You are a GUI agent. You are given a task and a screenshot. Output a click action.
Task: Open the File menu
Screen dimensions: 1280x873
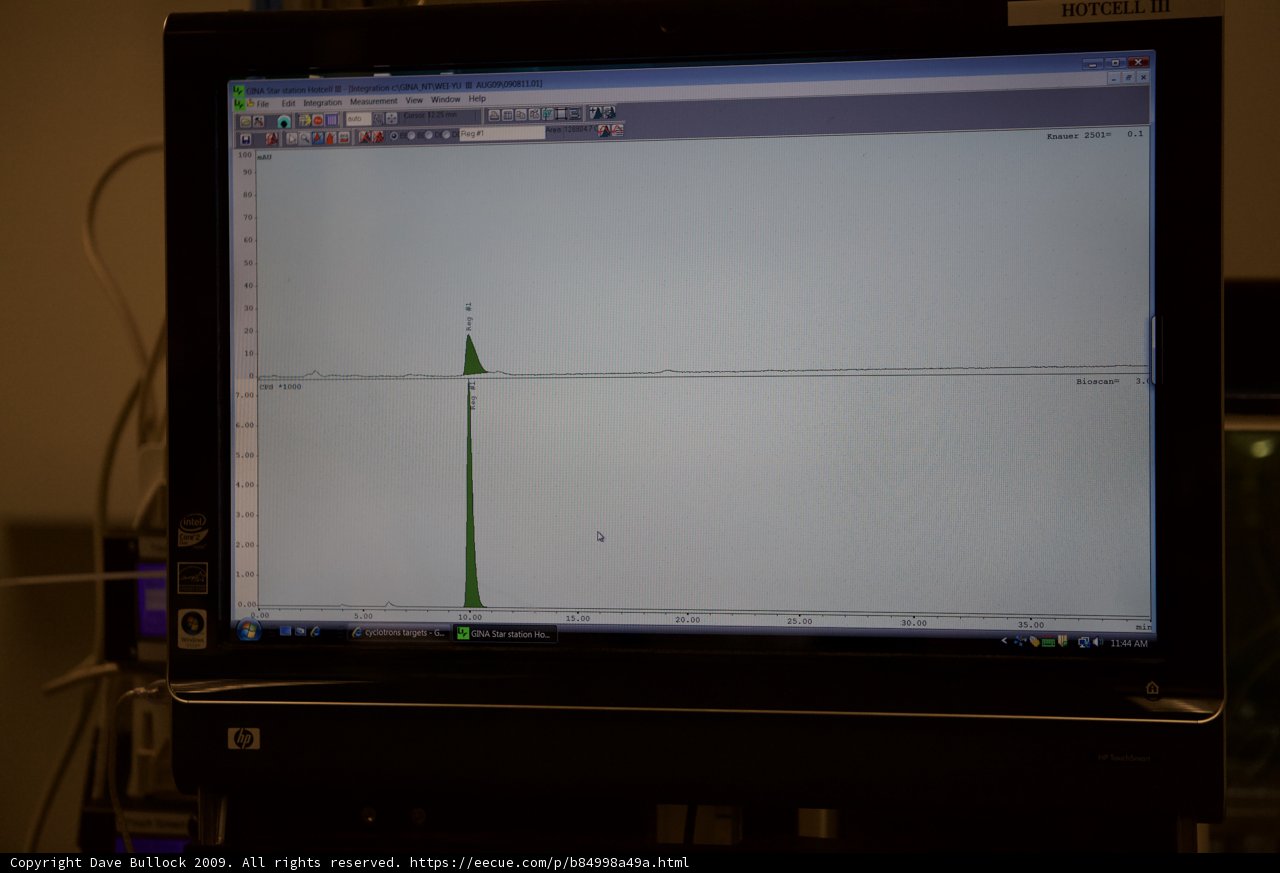click(262, 104)
